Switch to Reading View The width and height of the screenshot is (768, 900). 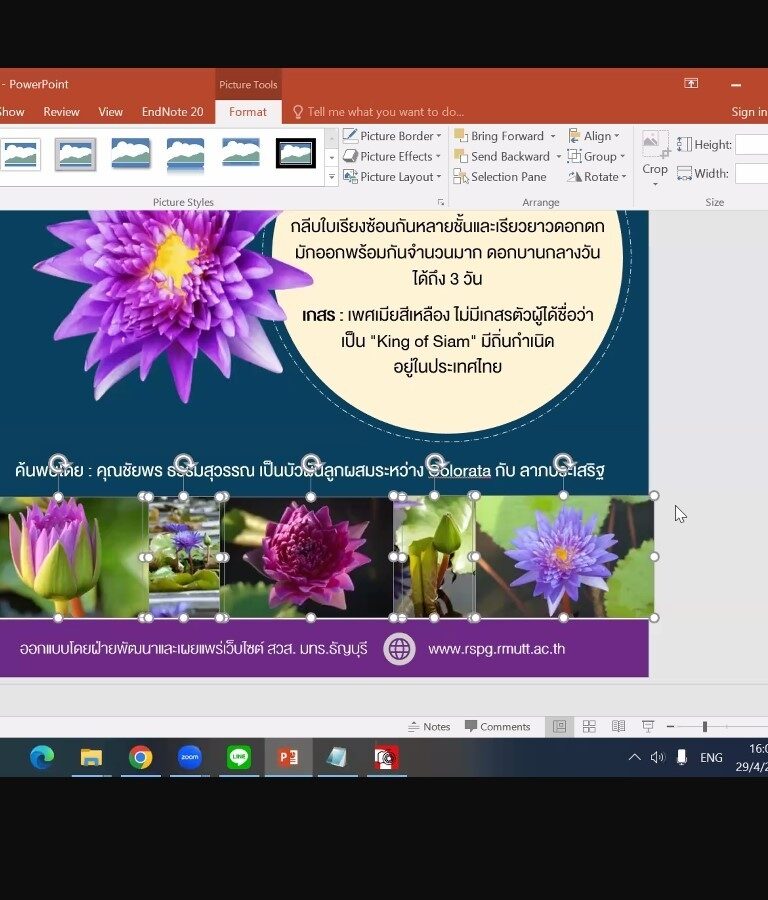coord(618,727)
